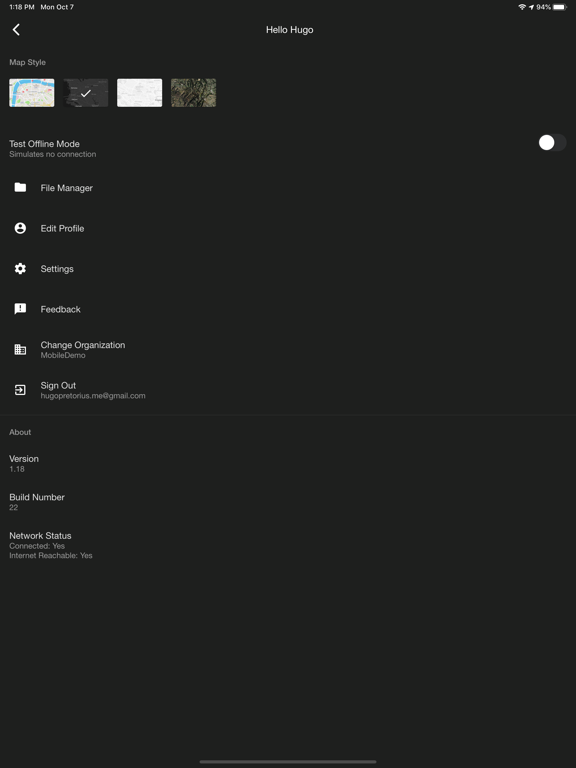Click the '1.18' version value
Viewport: 576px width, 768px height.
tap(17, 469)
